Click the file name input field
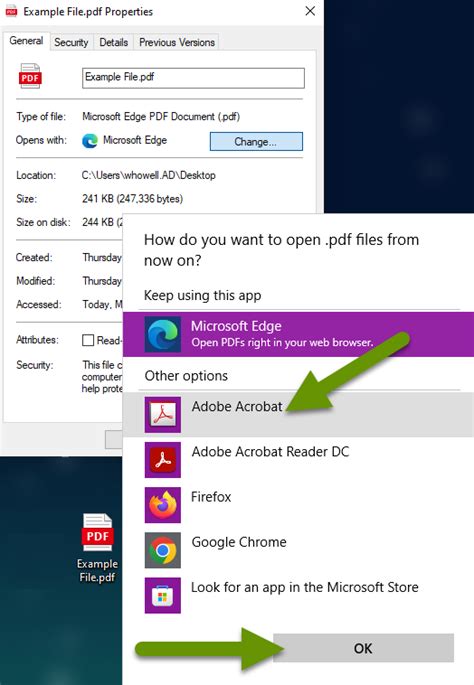Screen dimensions: 474x685 193,78
